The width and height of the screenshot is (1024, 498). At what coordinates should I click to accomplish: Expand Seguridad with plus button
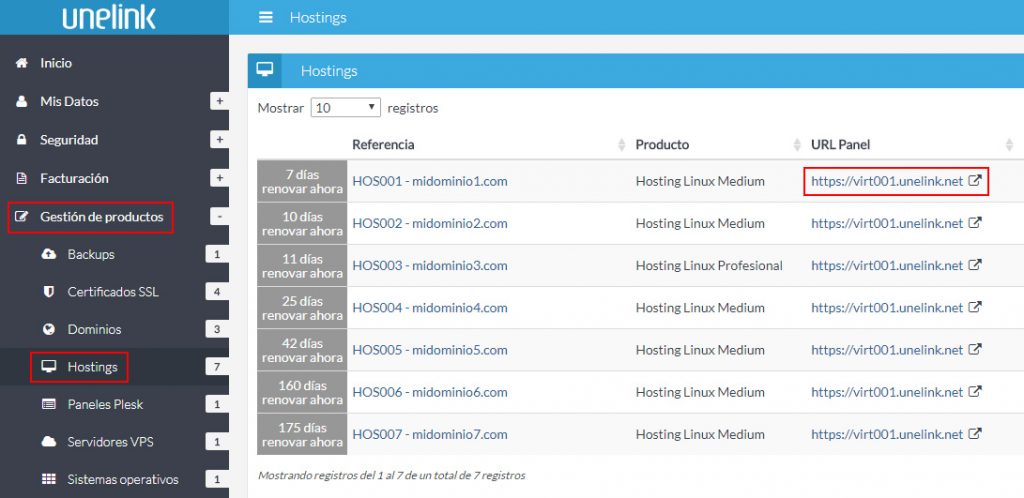[x=219, y=140]
